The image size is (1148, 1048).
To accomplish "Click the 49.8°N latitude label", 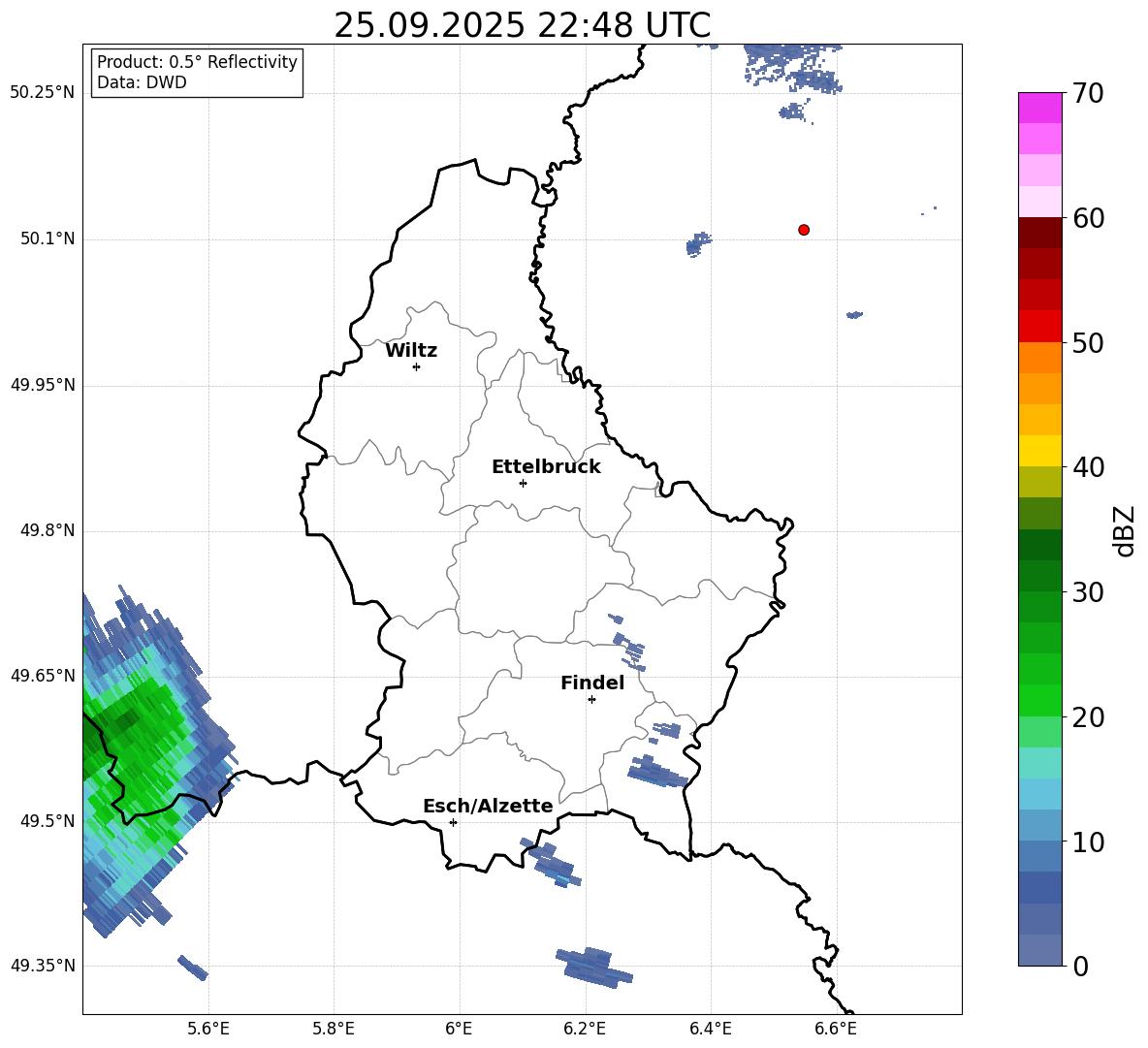I will pyautogui.click(x=48, y=530).
